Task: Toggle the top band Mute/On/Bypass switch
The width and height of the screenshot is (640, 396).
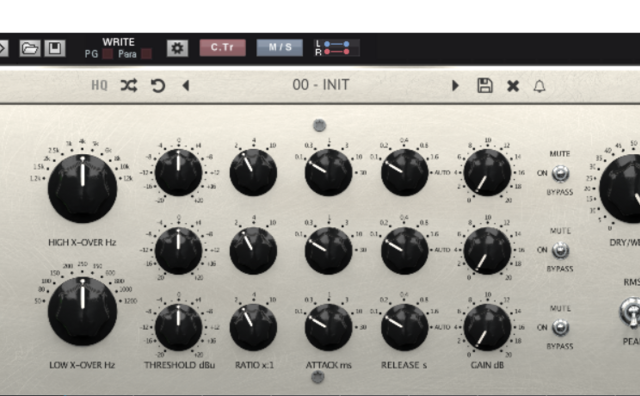Action: [x=560, y=173]
